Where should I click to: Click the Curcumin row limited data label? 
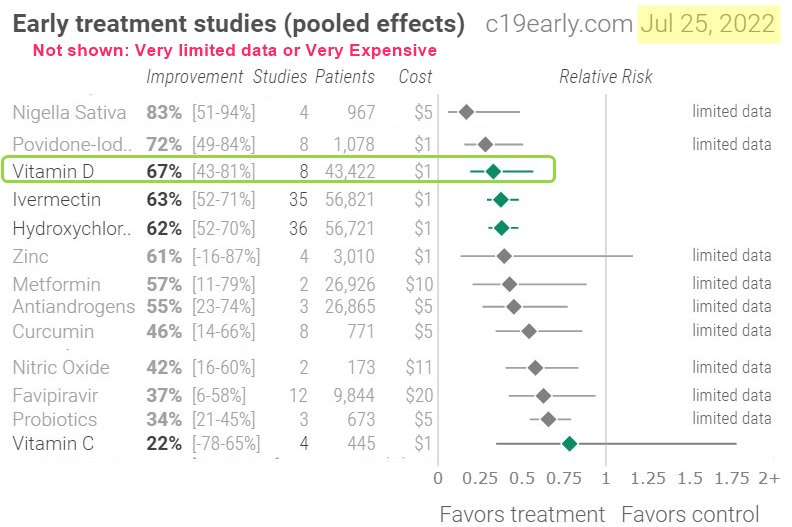731,330
